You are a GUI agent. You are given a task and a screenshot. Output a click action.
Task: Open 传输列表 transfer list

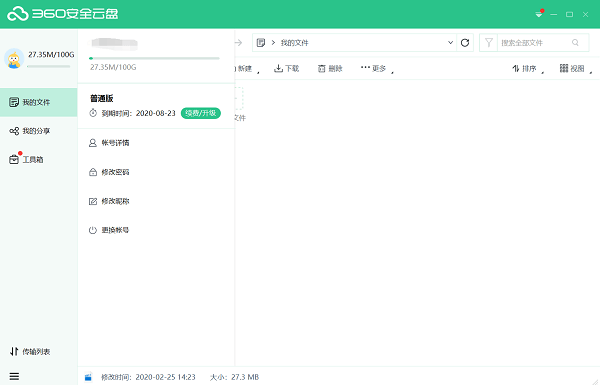click(30, 351)
